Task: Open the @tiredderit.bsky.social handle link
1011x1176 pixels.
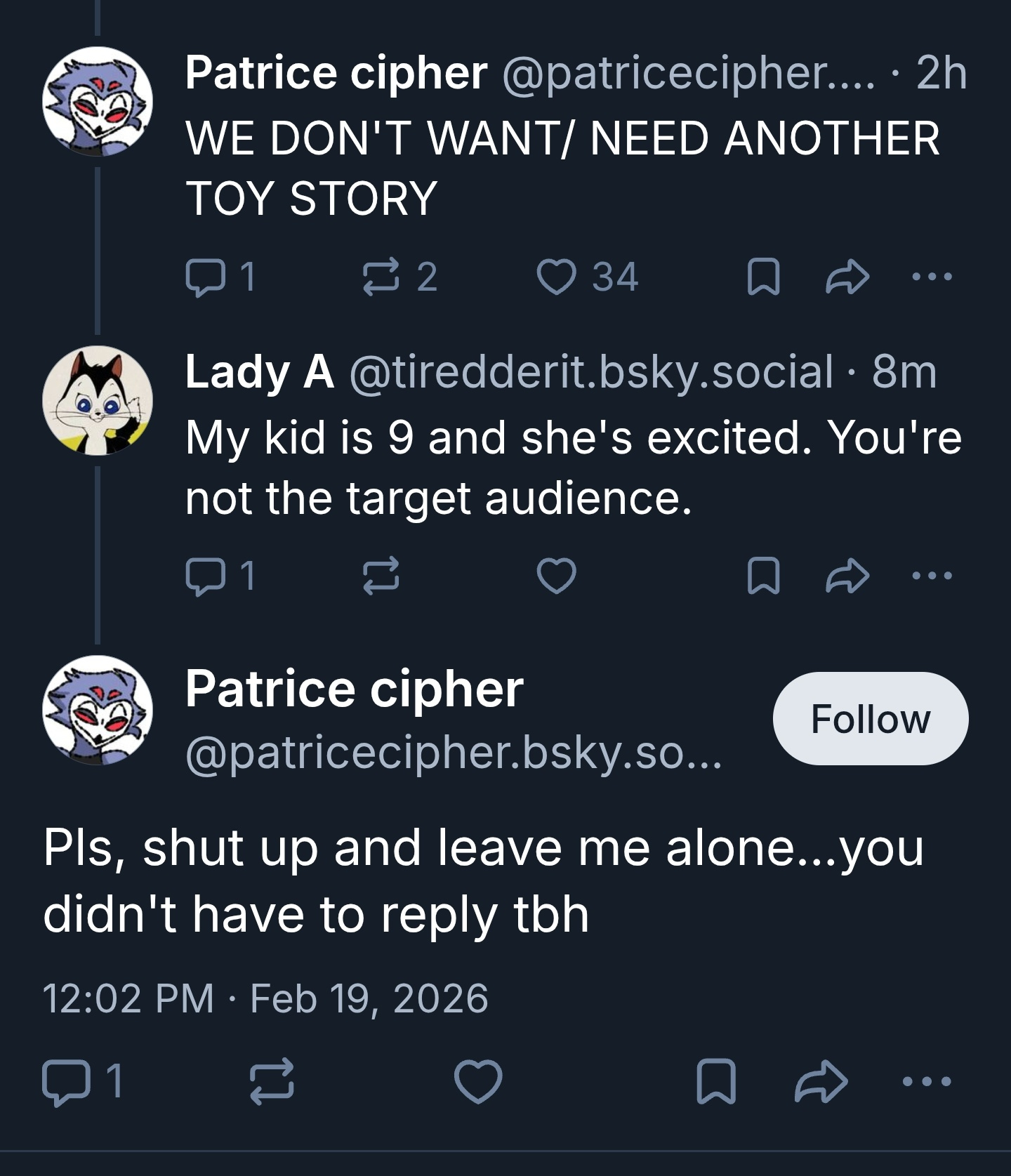Action: pyautogui.click(x=590, y=371)
